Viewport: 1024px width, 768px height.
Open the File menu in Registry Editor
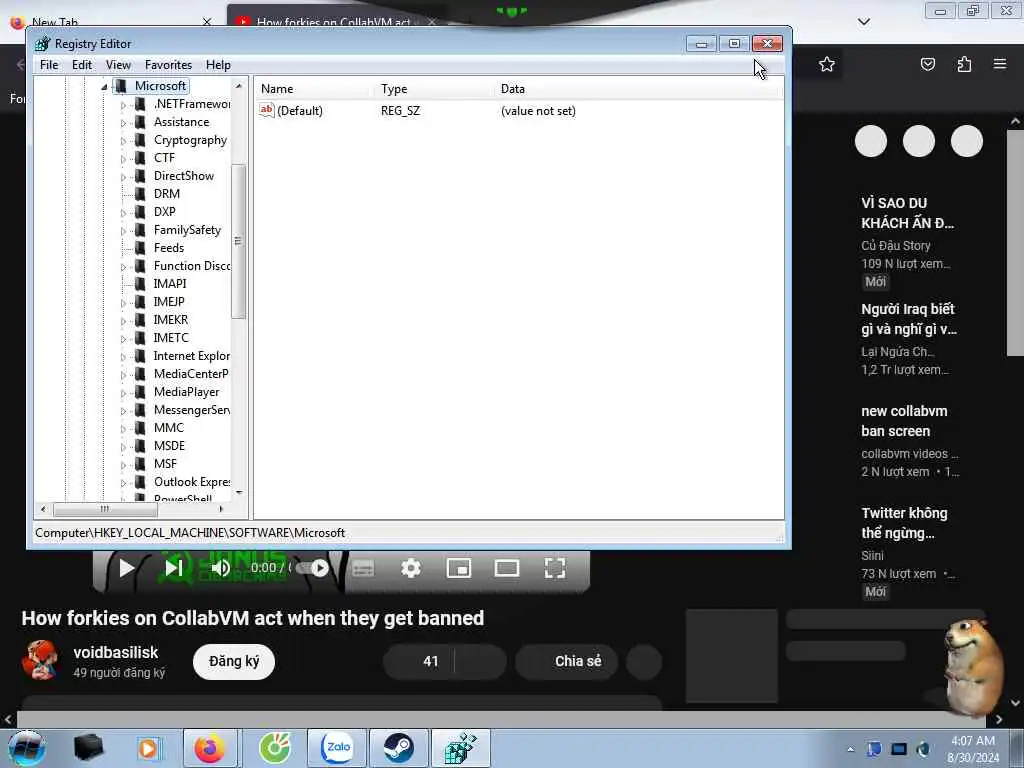coord(49,65)
